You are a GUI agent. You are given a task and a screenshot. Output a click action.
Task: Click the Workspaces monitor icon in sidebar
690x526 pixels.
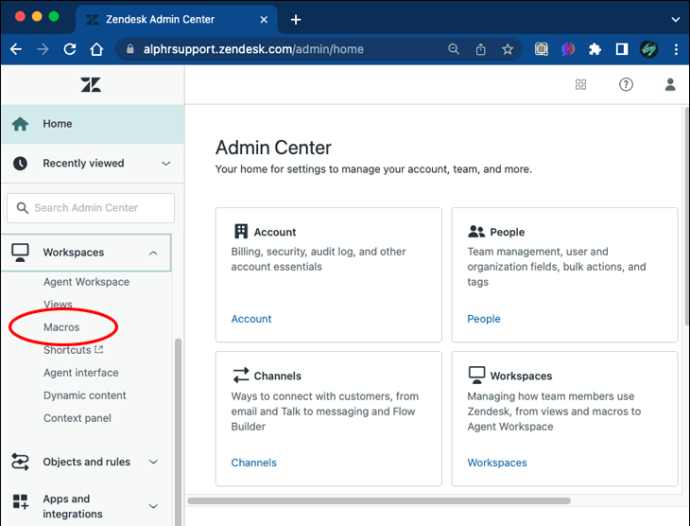point(20,253)
